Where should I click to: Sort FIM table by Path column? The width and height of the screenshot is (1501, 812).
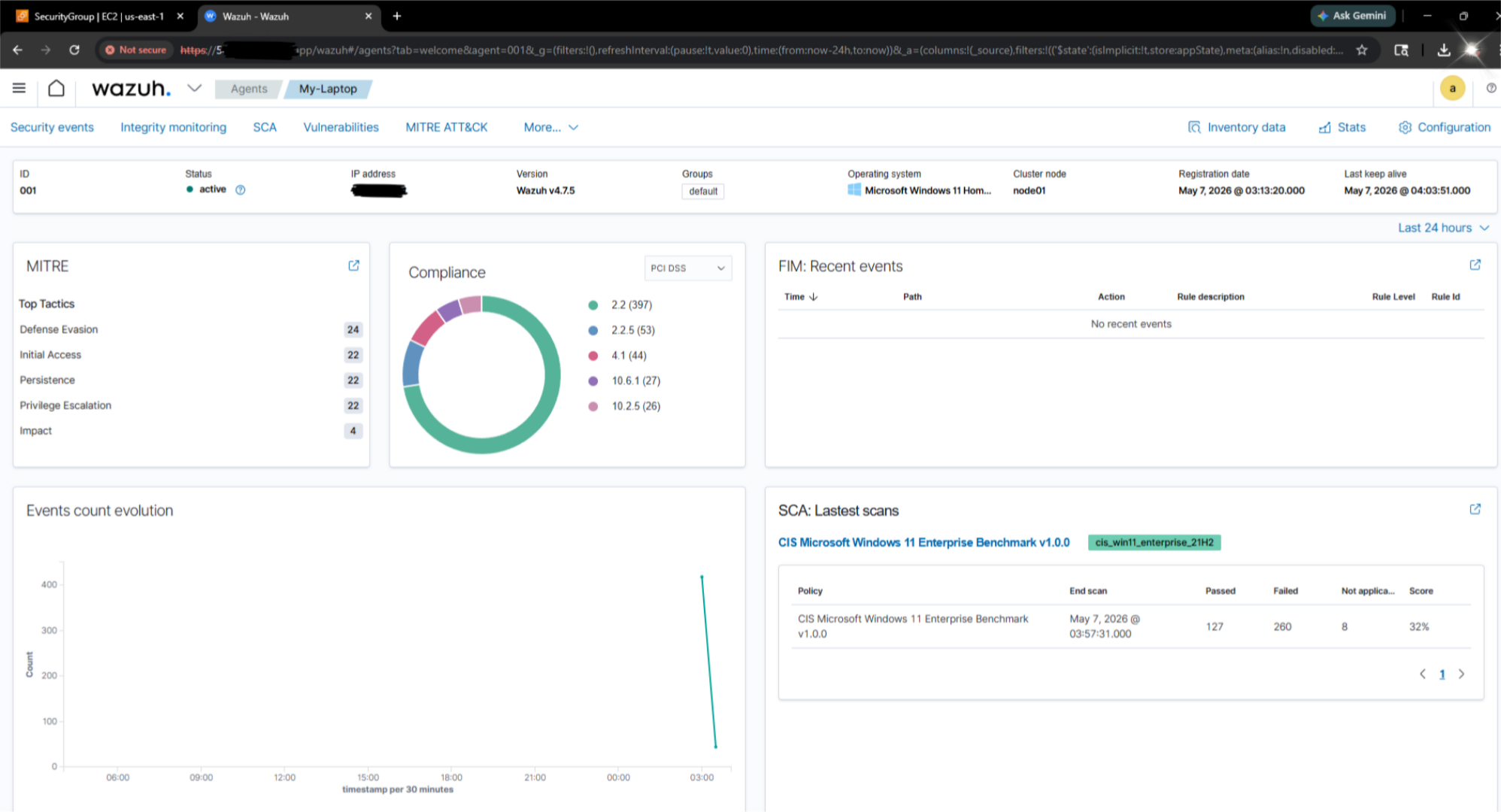click(x=912, y=297)
